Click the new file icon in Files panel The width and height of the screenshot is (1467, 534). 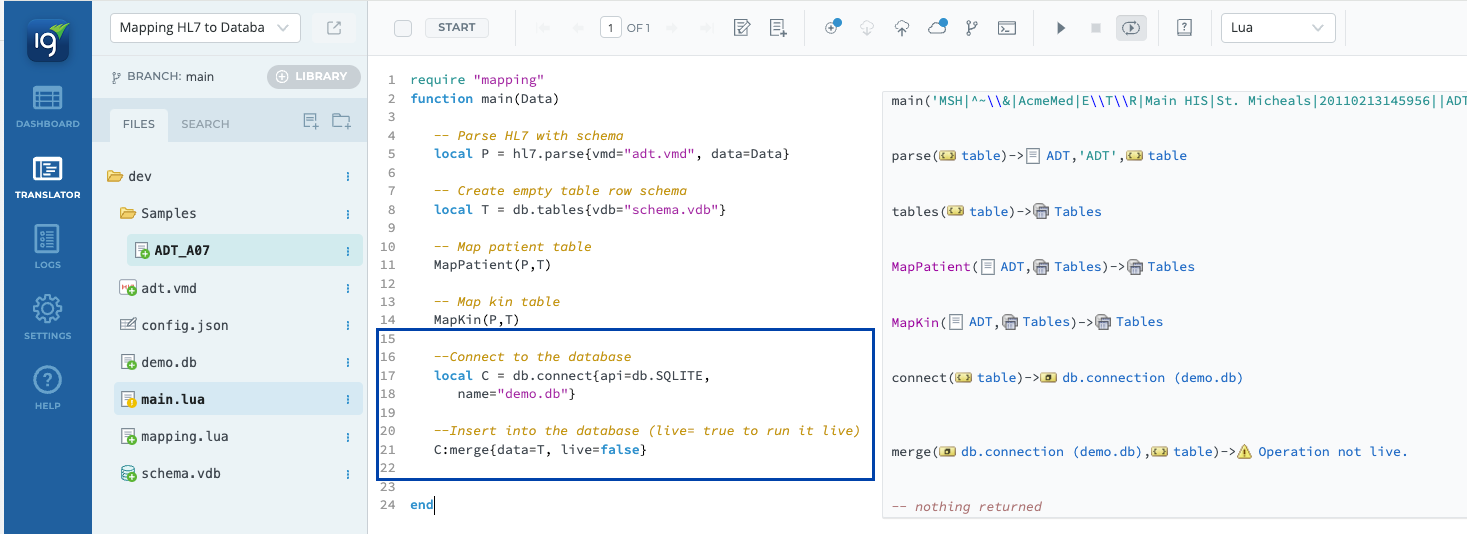(311, 122)
